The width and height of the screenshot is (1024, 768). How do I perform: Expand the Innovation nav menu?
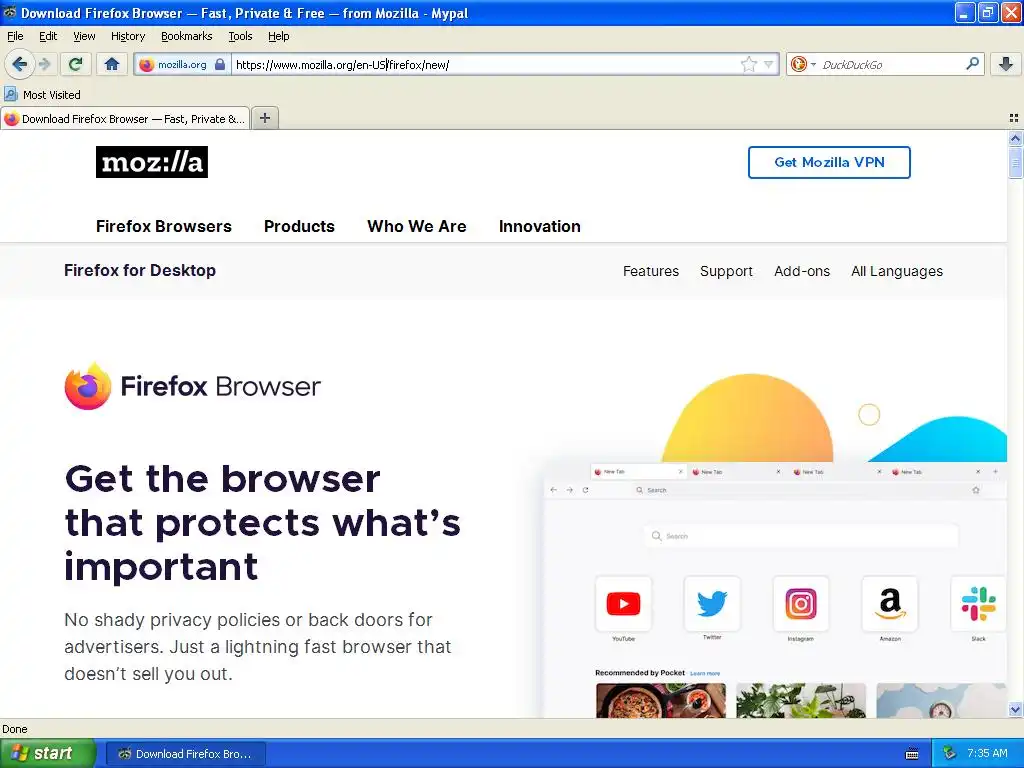pos(539,226)
